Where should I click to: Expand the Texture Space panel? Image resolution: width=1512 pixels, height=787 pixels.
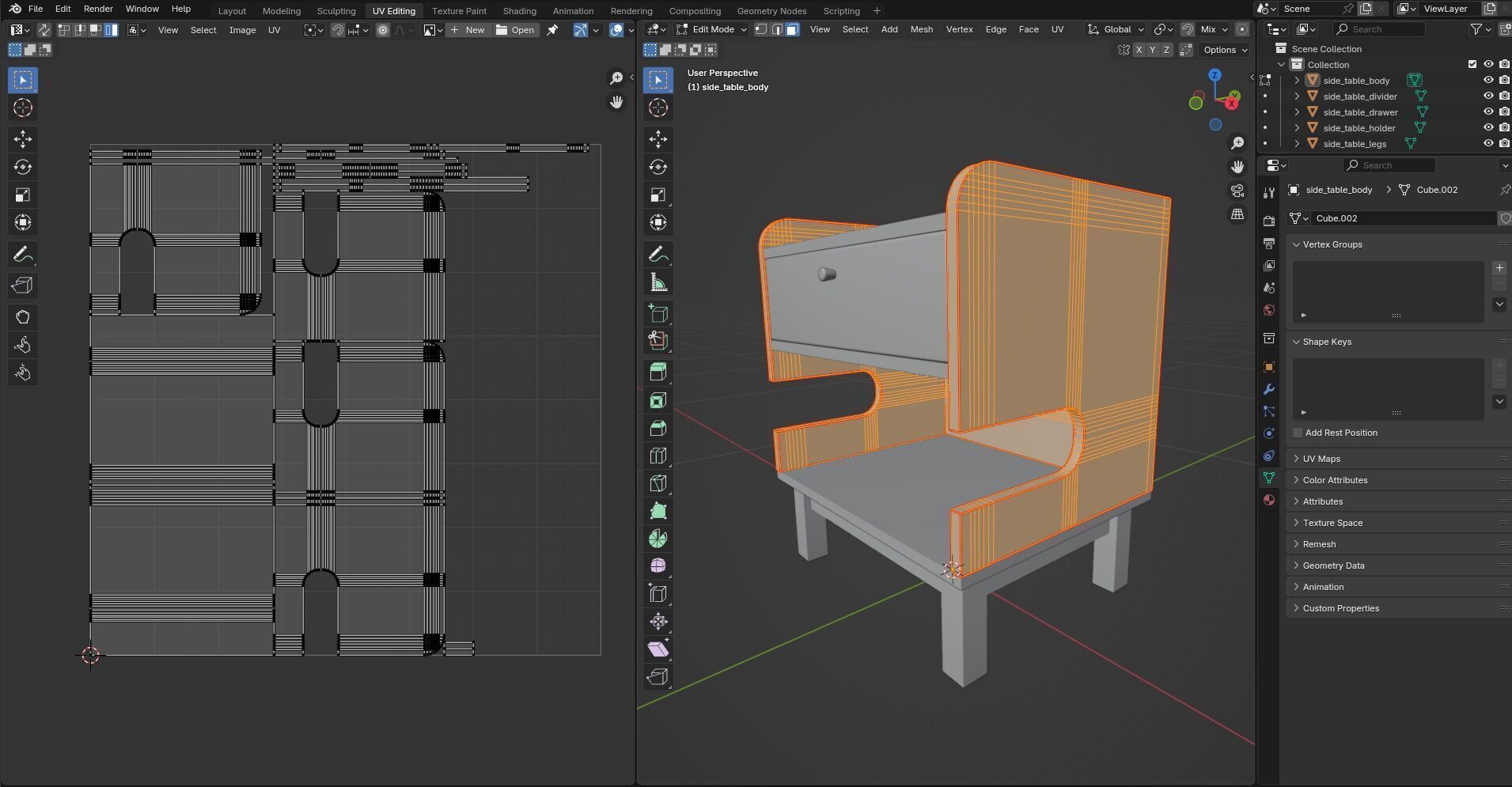[1332, 523]
